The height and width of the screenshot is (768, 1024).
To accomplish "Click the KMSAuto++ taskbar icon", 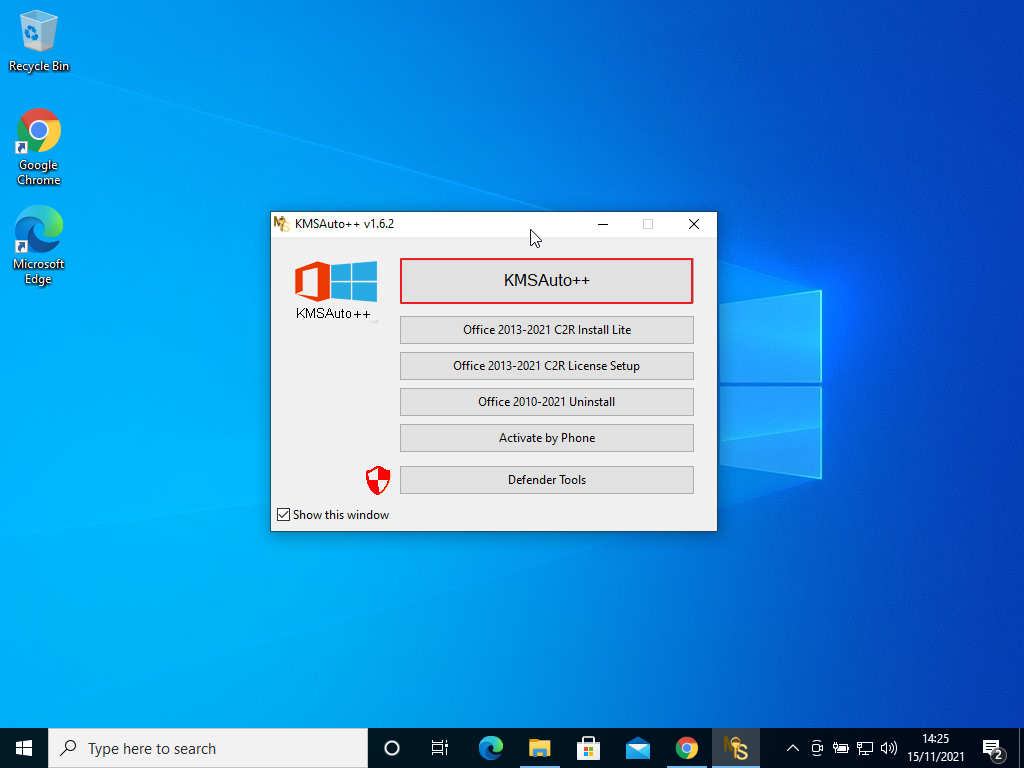I will (x=735, y=748).
